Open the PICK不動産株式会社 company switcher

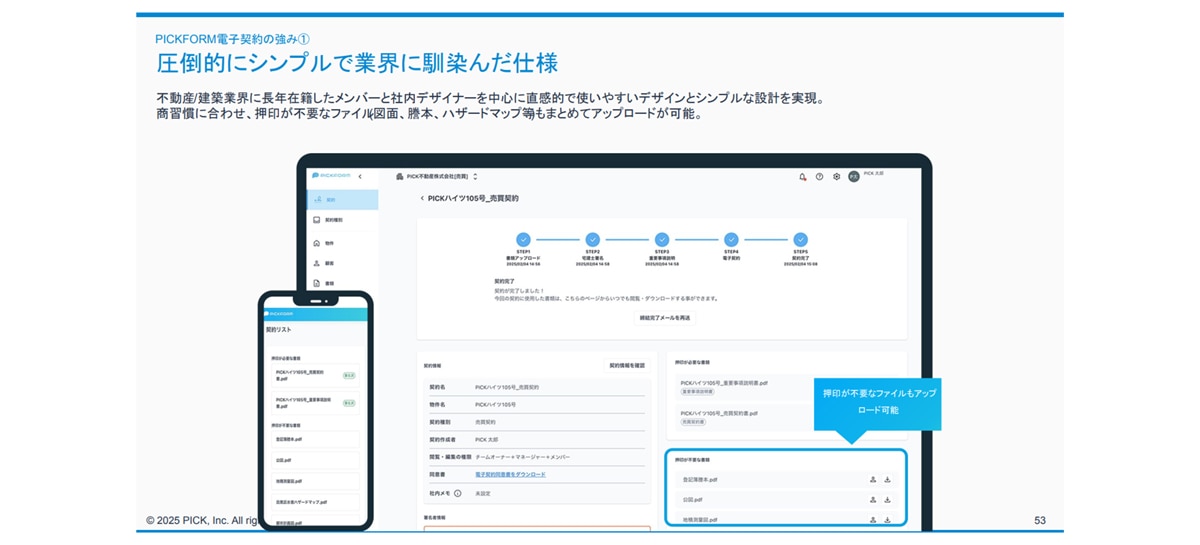(x=437, y=176)
